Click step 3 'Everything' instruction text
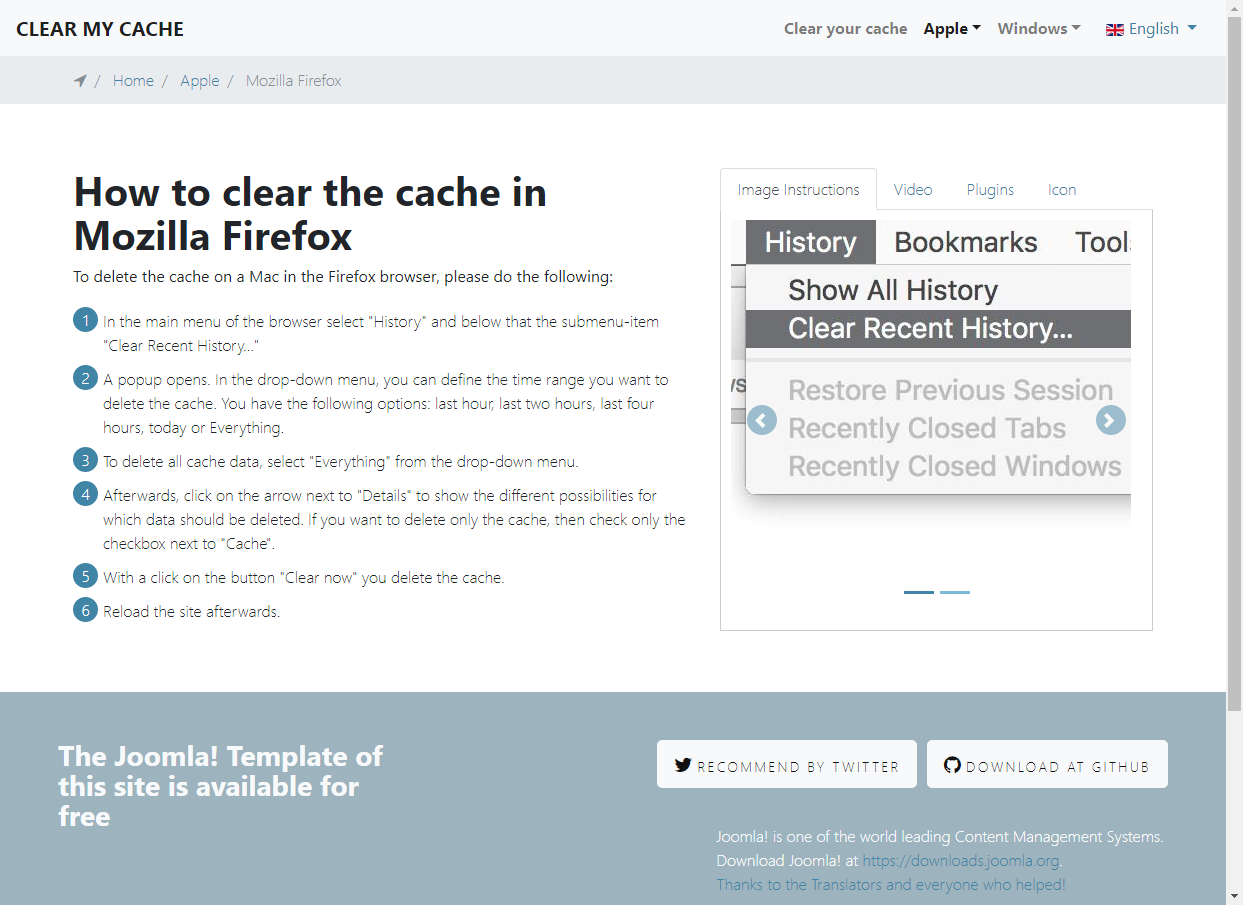This screenshot has height=905, width=1243. (x=341, y=462)
